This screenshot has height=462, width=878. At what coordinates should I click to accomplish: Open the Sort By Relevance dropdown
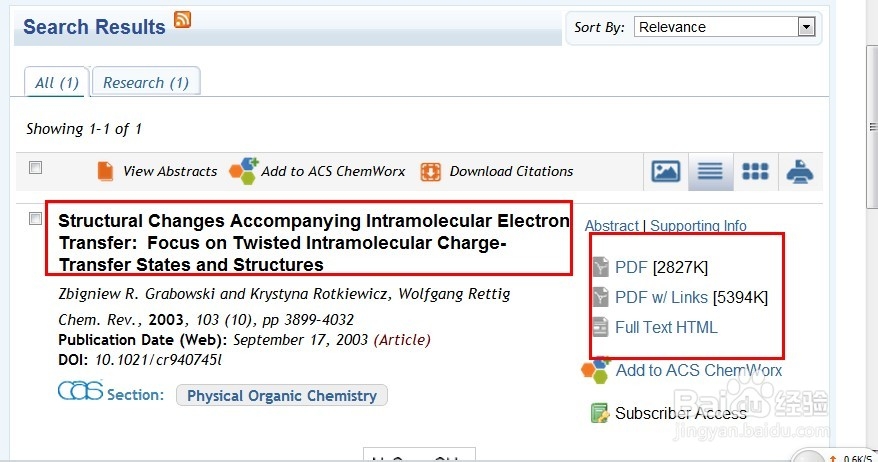coord(716,27)
